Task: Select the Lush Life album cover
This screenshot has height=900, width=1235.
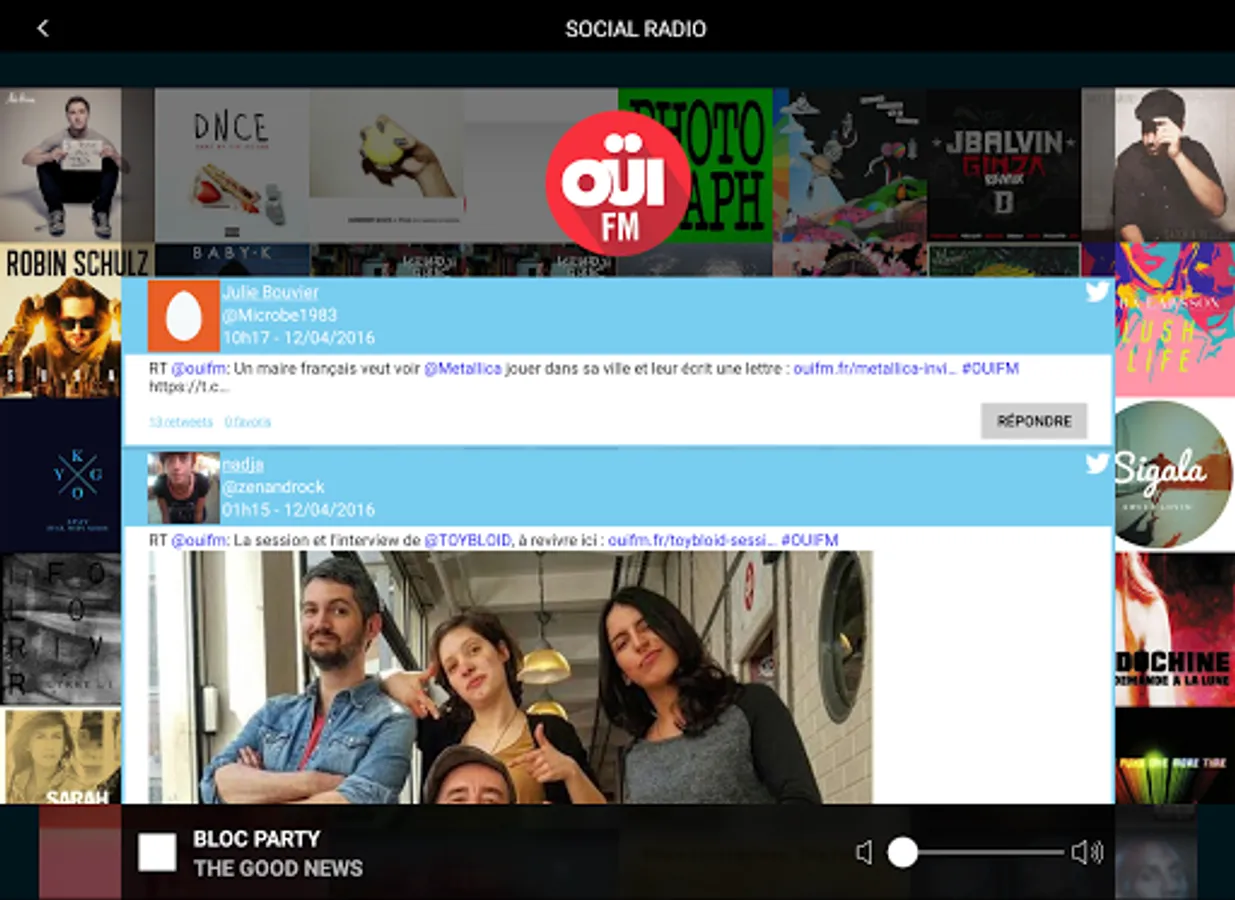Action: (1175, 320)
